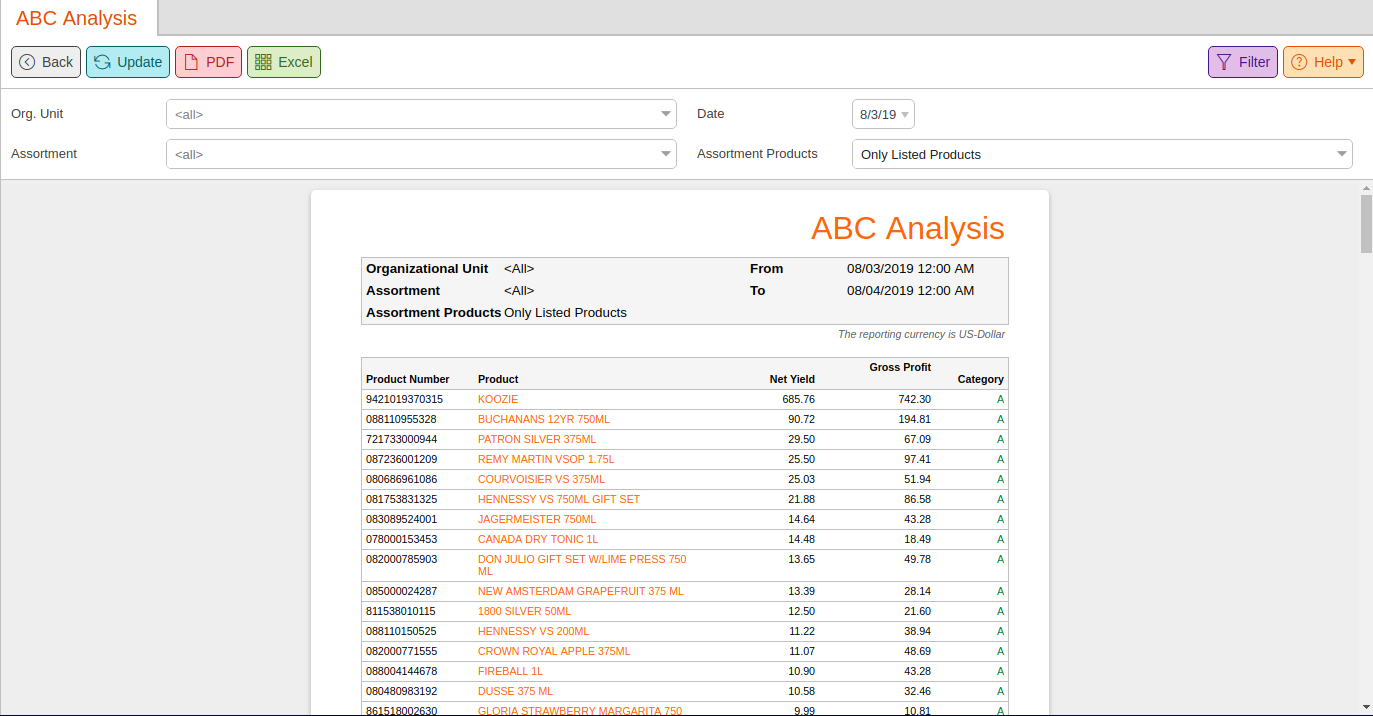This screenshot has width=1373, height=716.
Task: Click the From date 08/03/2019
Action: point(910,269)
